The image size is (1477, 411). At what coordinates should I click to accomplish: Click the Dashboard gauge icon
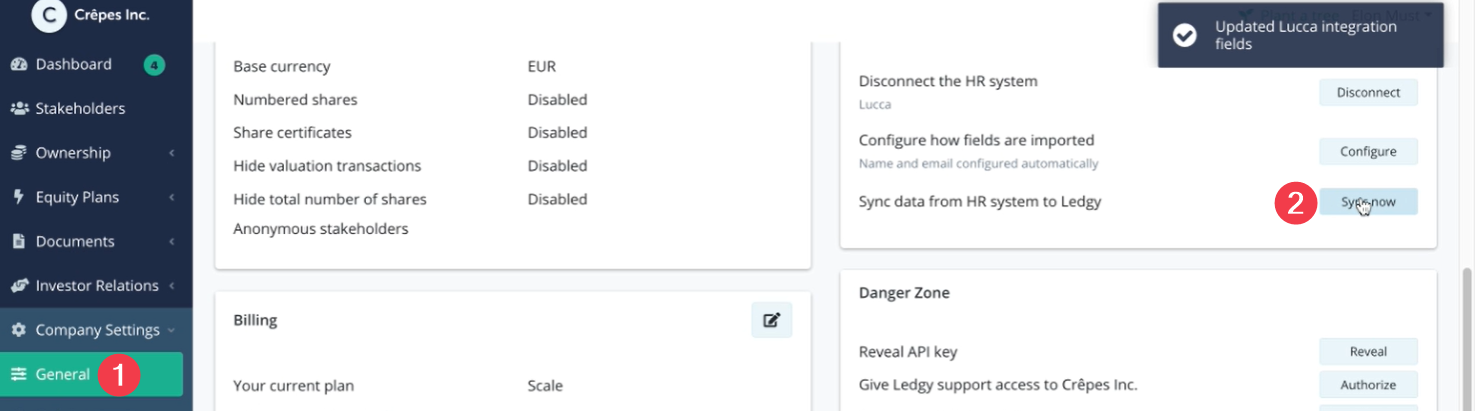pos(18,65)
